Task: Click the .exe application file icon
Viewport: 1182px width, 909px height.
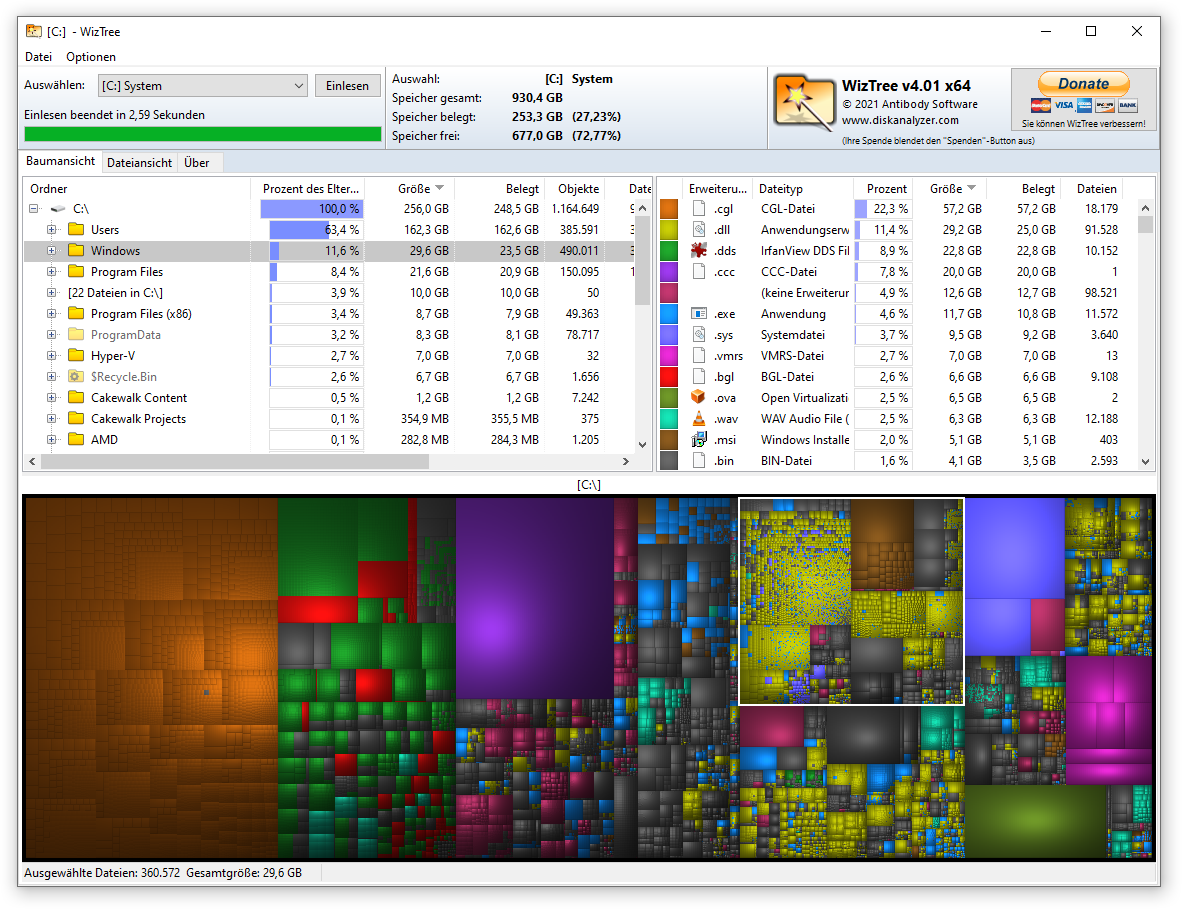Action: click(698, 314)
